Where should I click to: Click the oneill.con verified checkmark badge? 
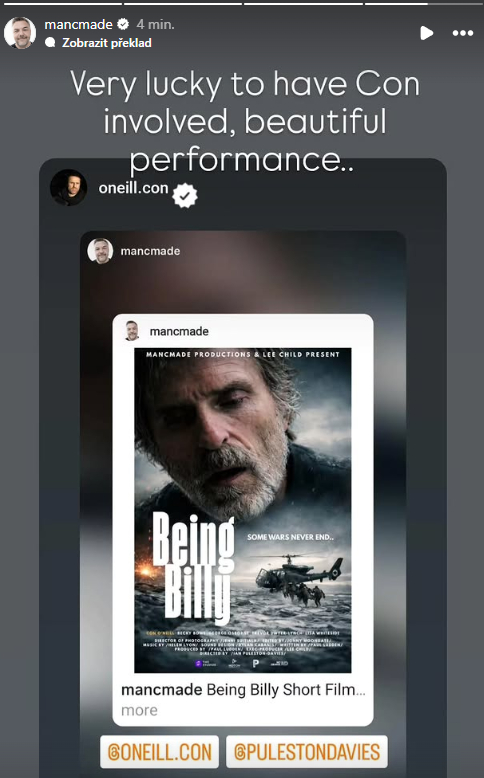click(185, 196)
